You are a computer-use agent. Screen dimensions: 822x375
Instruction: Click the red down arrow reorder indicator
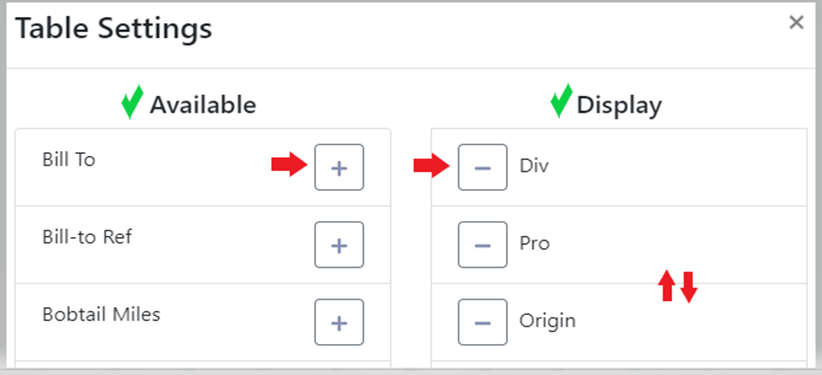(688, 287)
